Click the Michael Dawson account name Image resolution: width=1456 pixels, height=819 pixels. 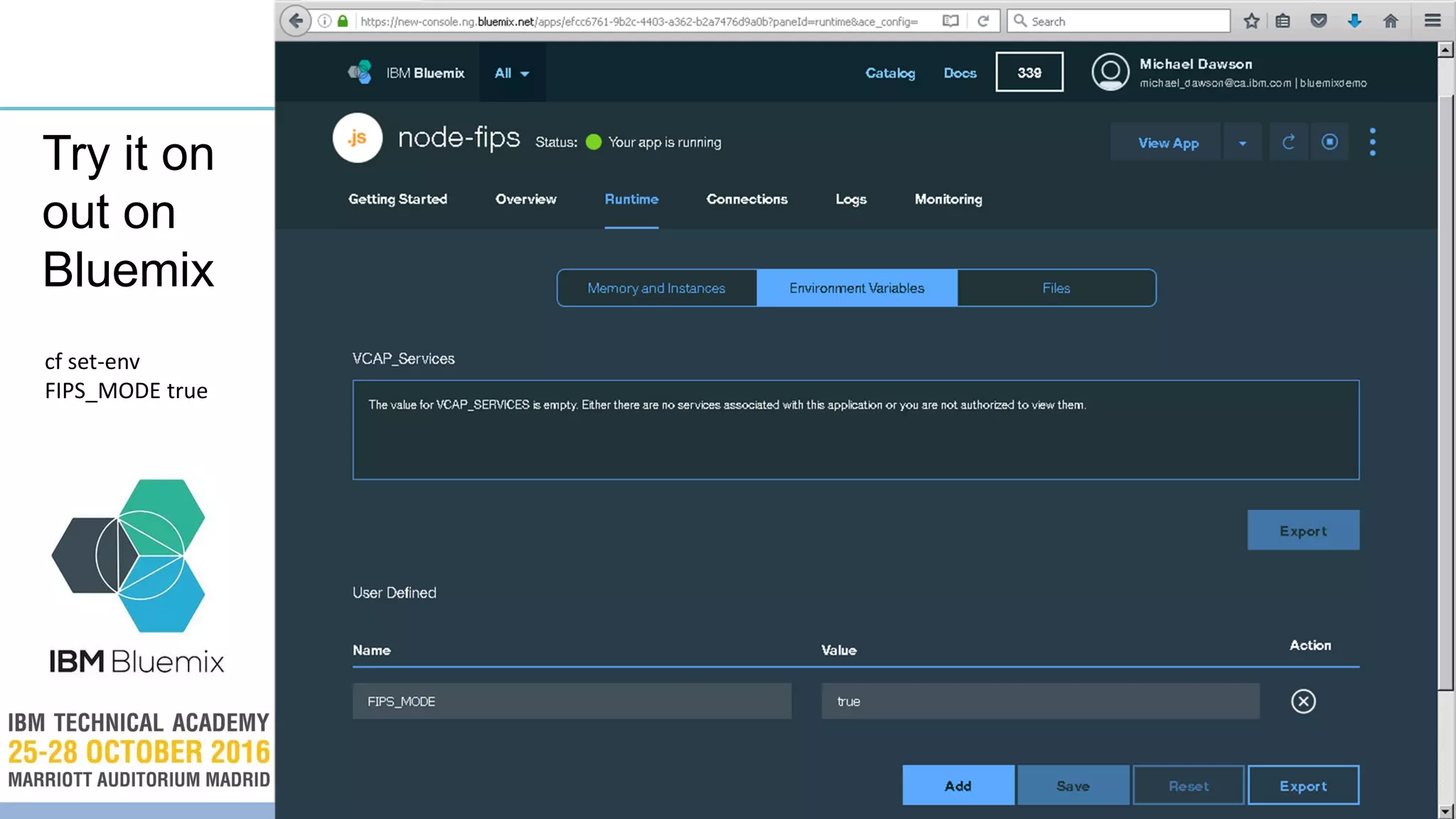[x=1196, y=64]
